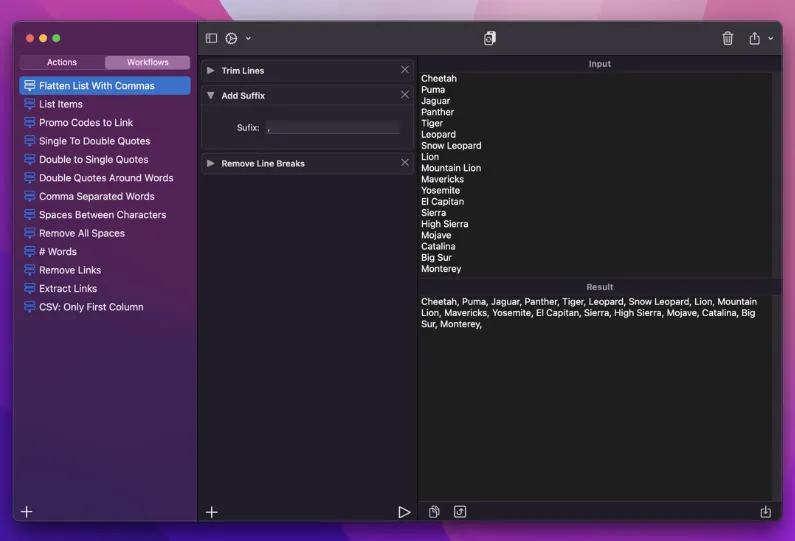Select Flatten List With Commas workflow
This screenshot has height=541, width=795.
point(105,86)
